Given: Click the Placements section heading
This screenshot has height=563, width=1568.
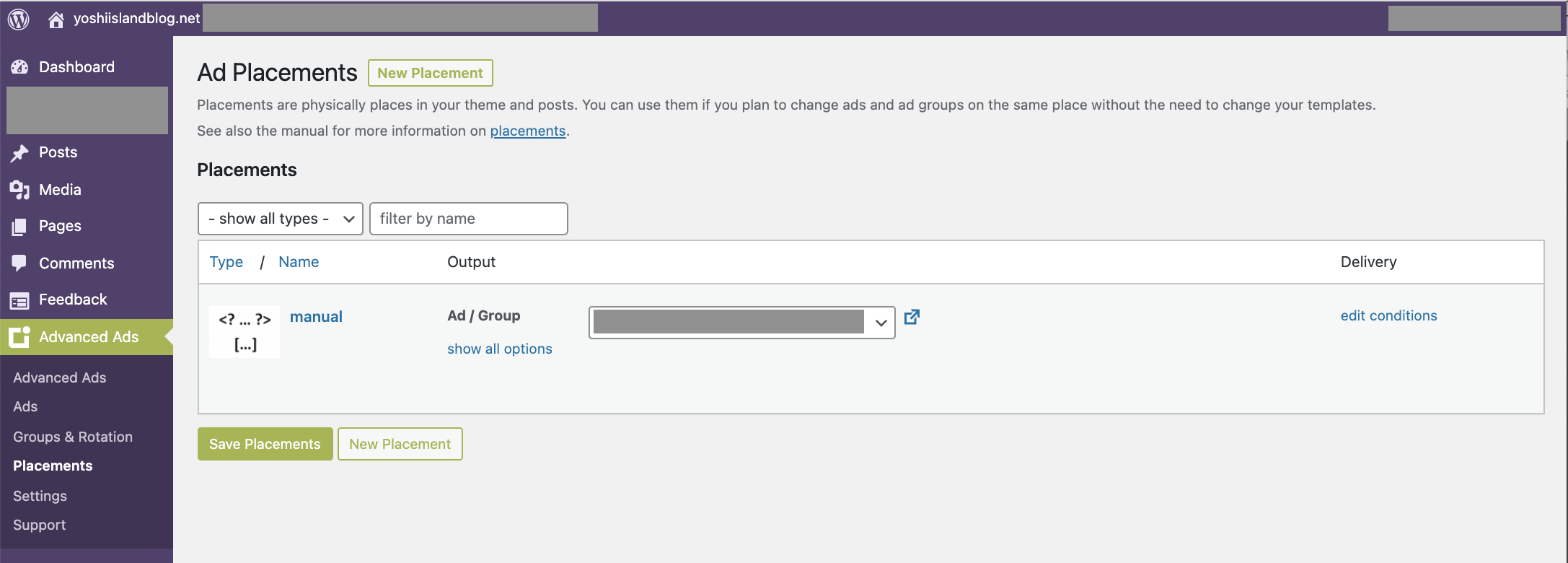Looking at the screenshot, I should click(x=247, y=170).
